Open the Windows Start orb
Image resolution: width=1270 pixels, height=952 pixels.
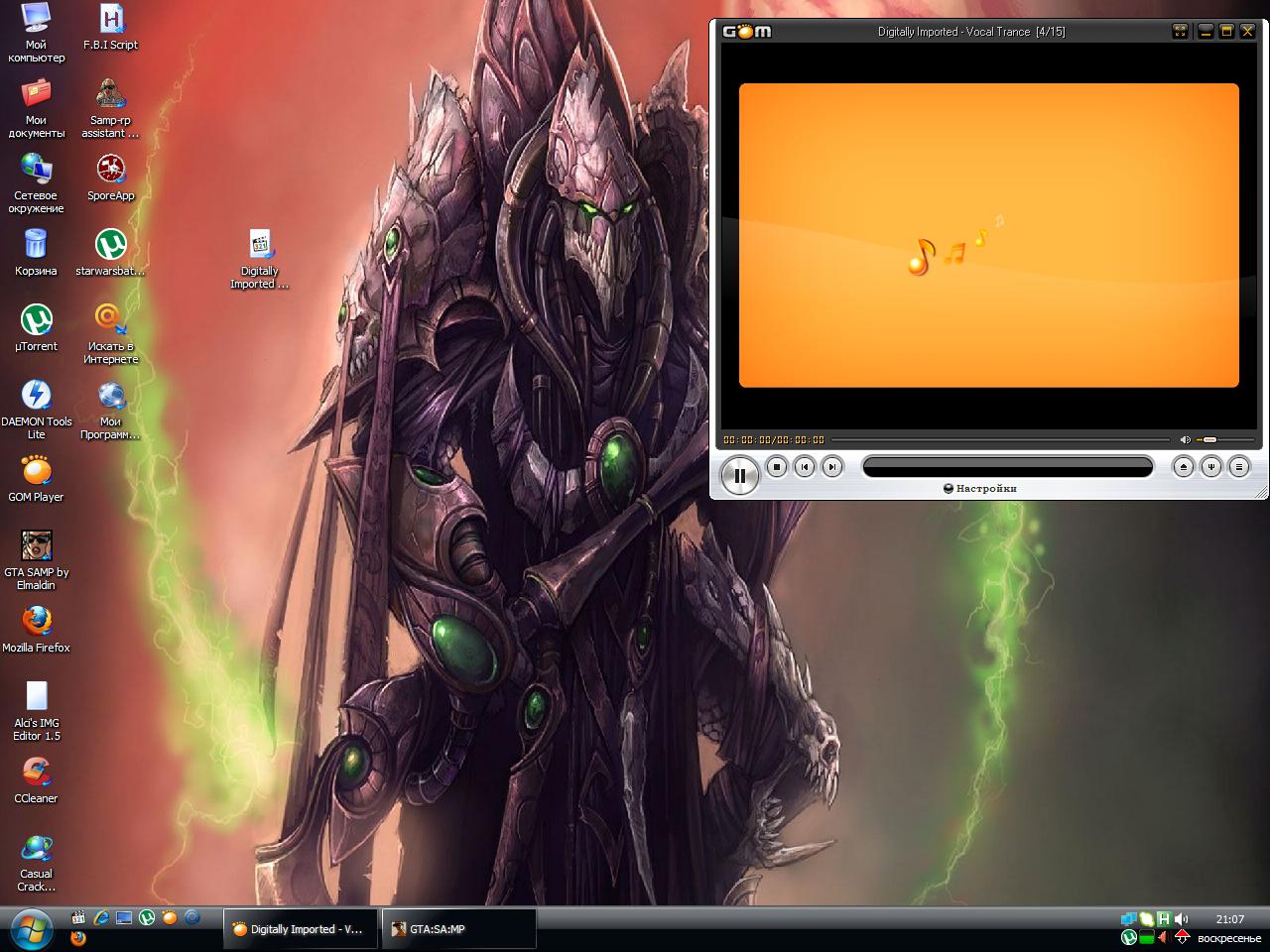[32, 929]
